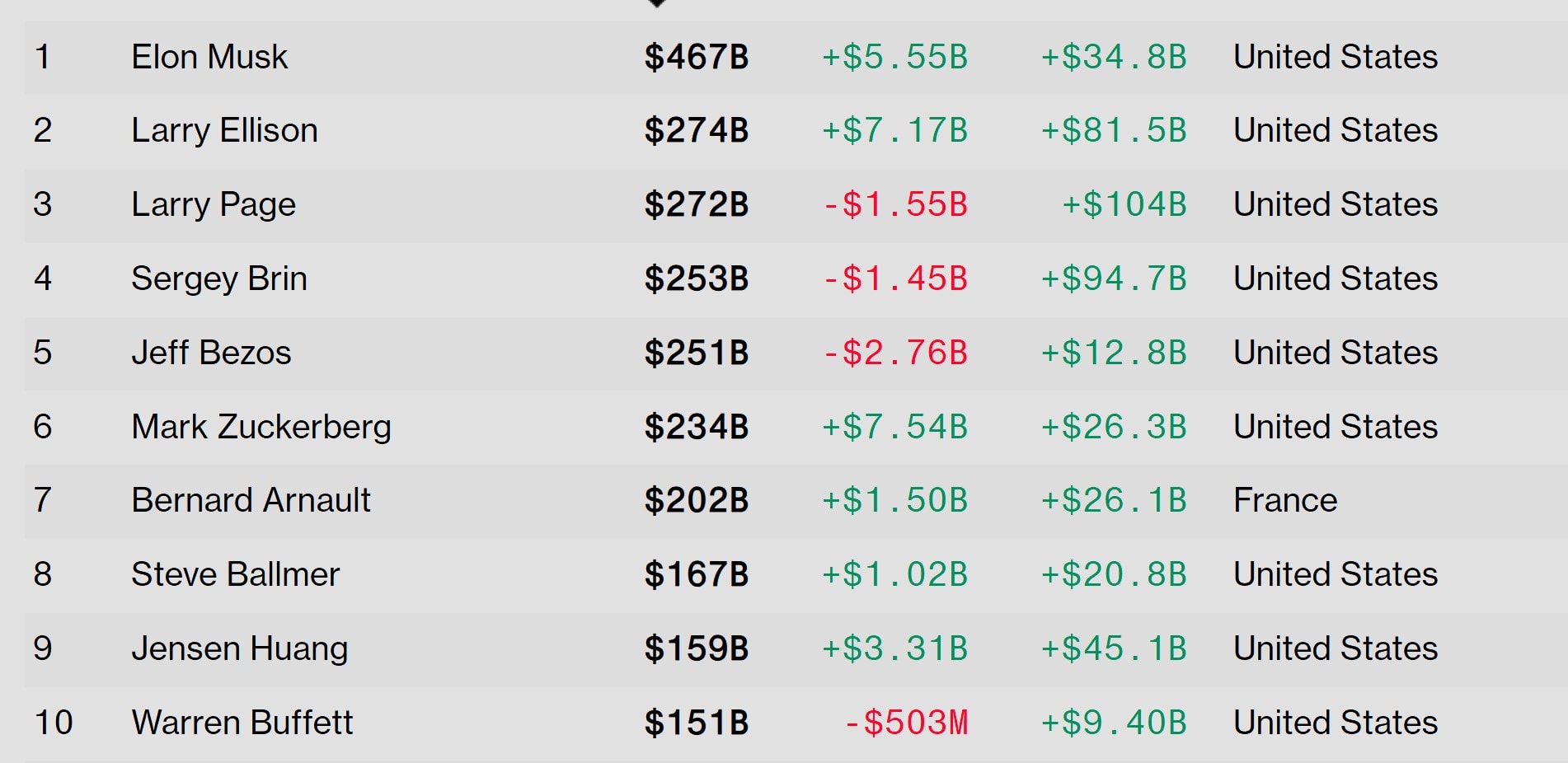Click the France country cell
The image size is (1568, 763).
tap(1285, 500)
